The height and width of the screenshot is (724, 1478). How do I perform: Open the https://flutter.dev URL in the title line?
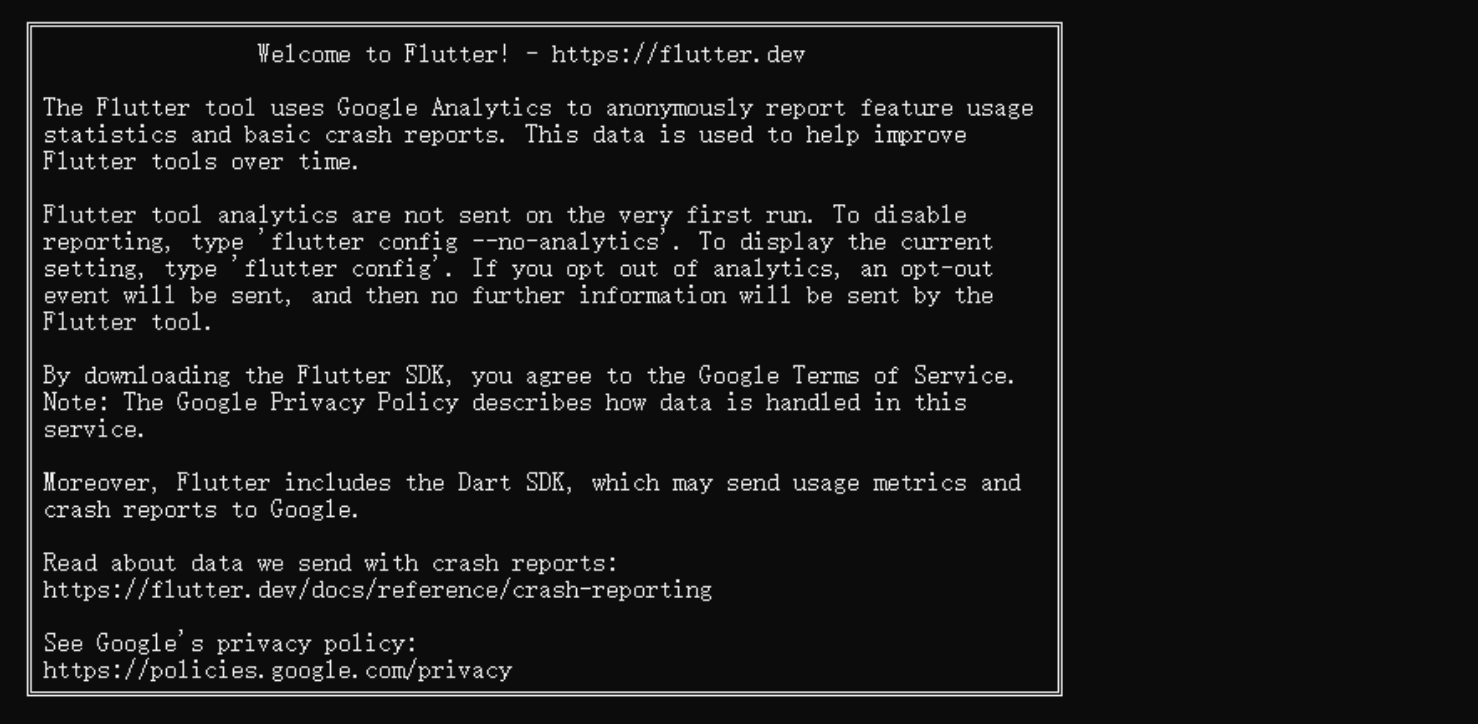pos(678,54)
